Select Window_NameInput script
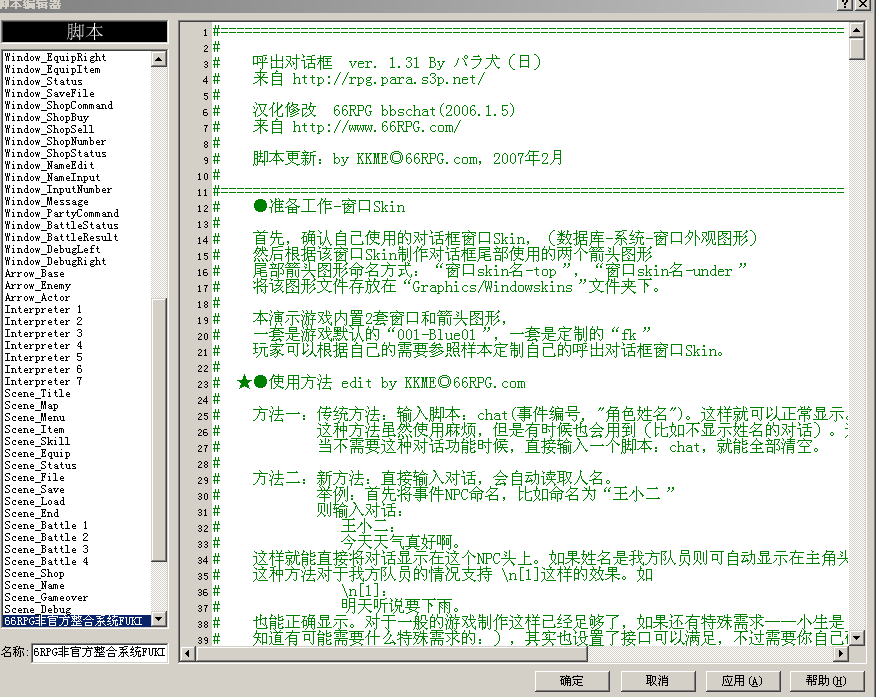 click(53, 177)
